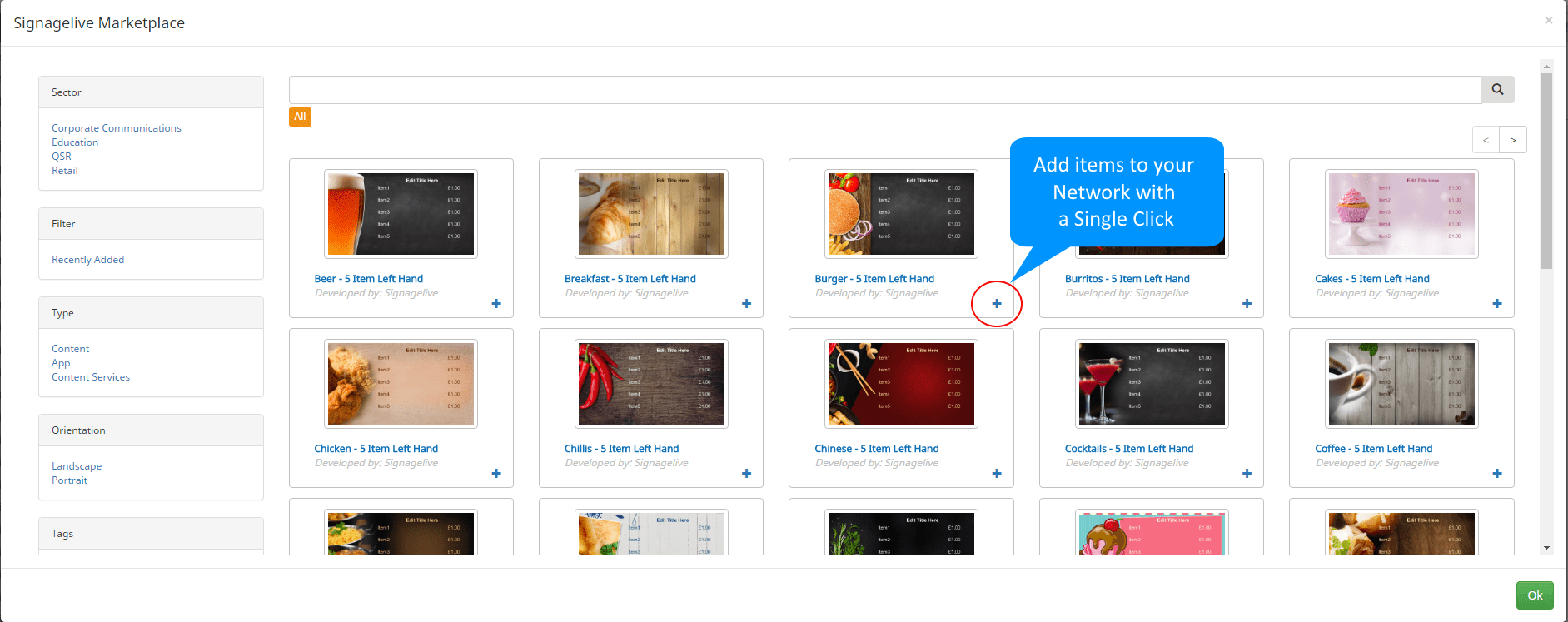This screenshot has height=622, width=1568.
Task: Open the Chinese menu board thumbnail
Action: point(901,384)
